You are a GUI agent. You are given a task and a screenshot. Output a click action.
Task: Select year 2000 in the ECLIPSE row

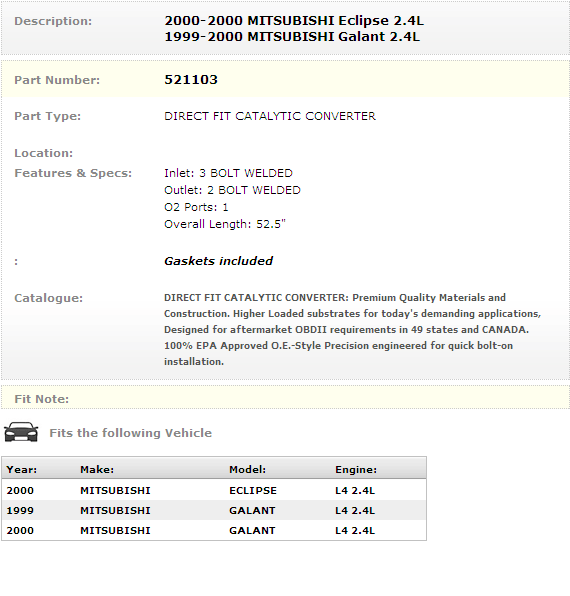point(20,490)
